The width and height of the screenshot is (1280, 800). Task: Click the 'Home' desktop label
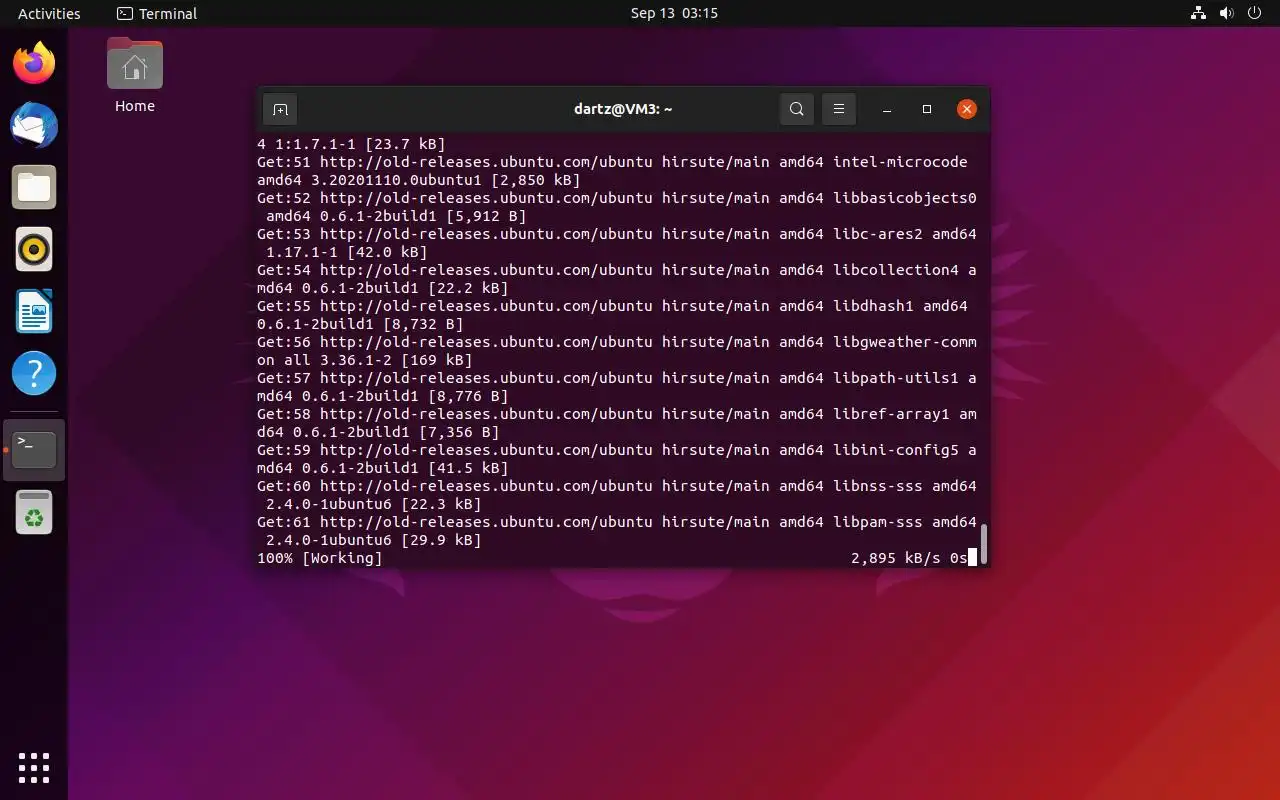(x=135, y=106)
